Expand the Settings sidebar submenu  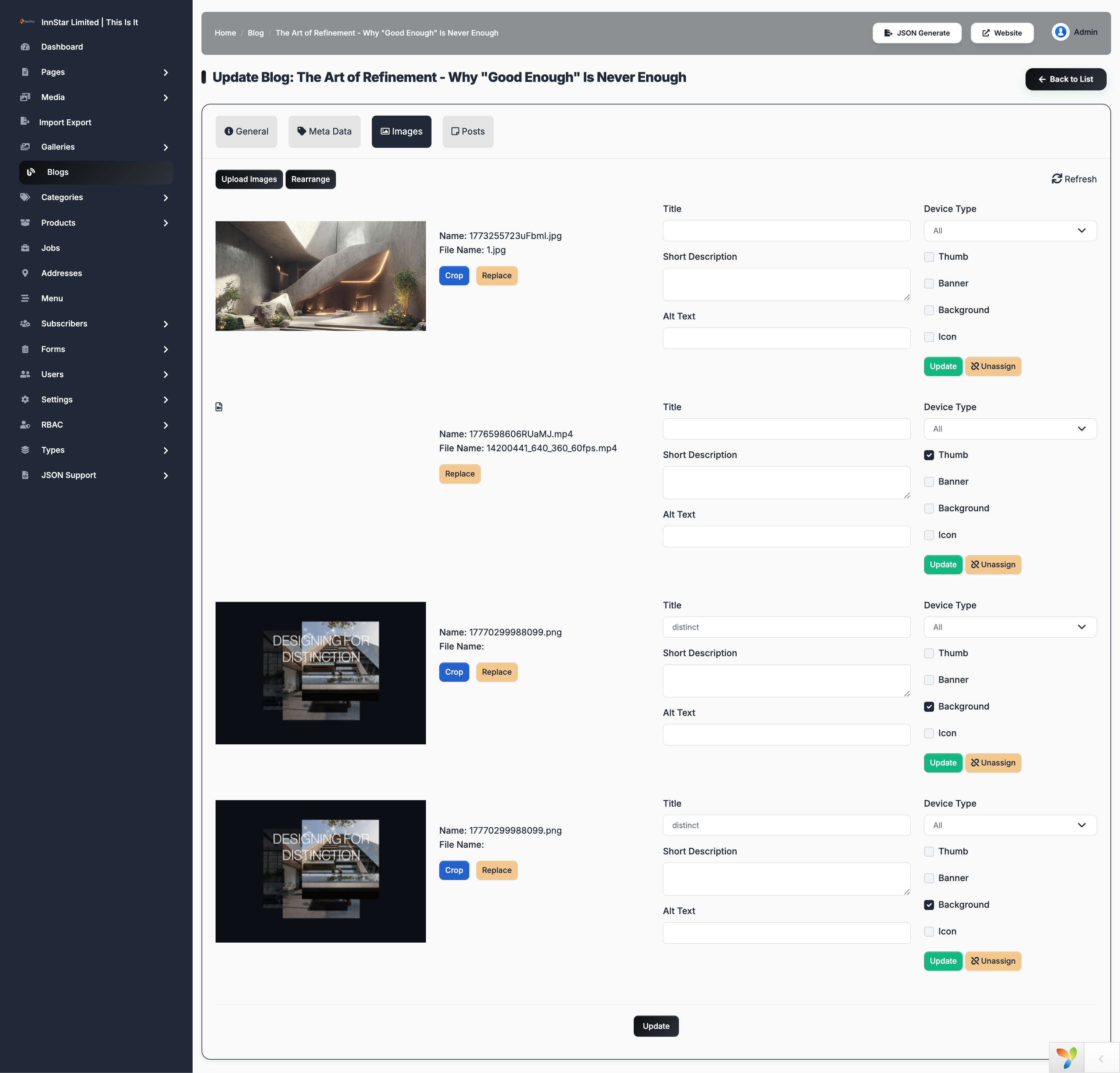pos(166,399)
